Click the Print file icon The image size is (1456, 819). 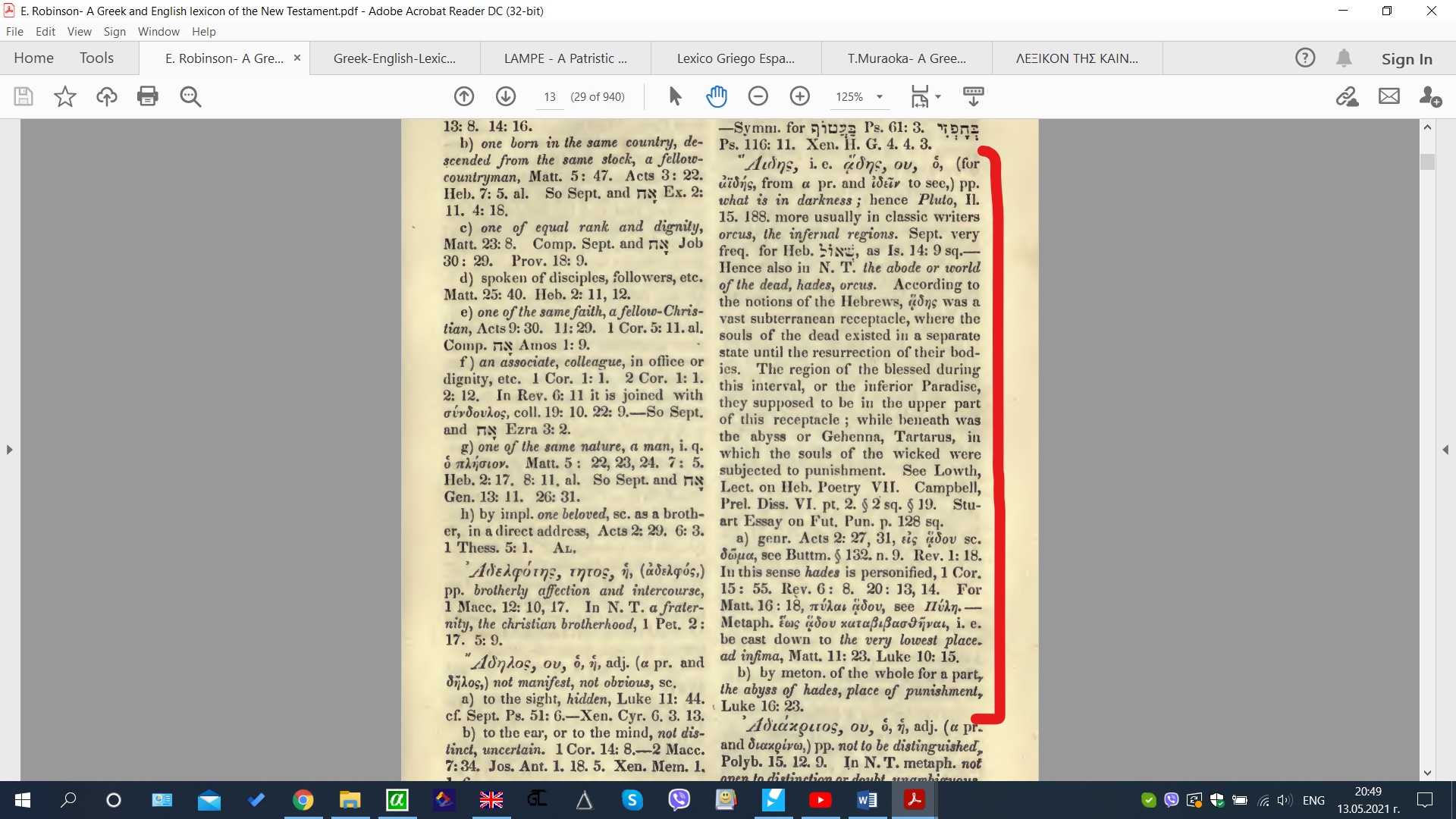[148, 96]
